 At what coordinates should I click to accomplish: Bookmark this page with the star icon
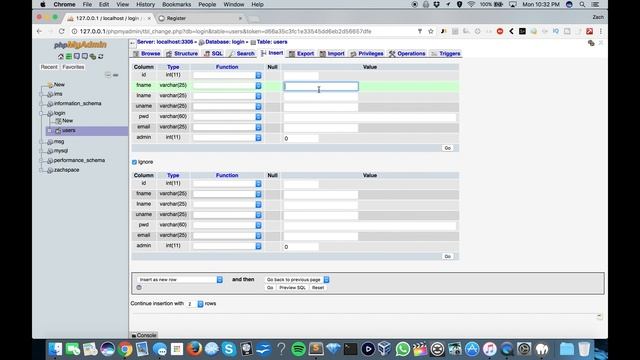(x=431, y=31)
